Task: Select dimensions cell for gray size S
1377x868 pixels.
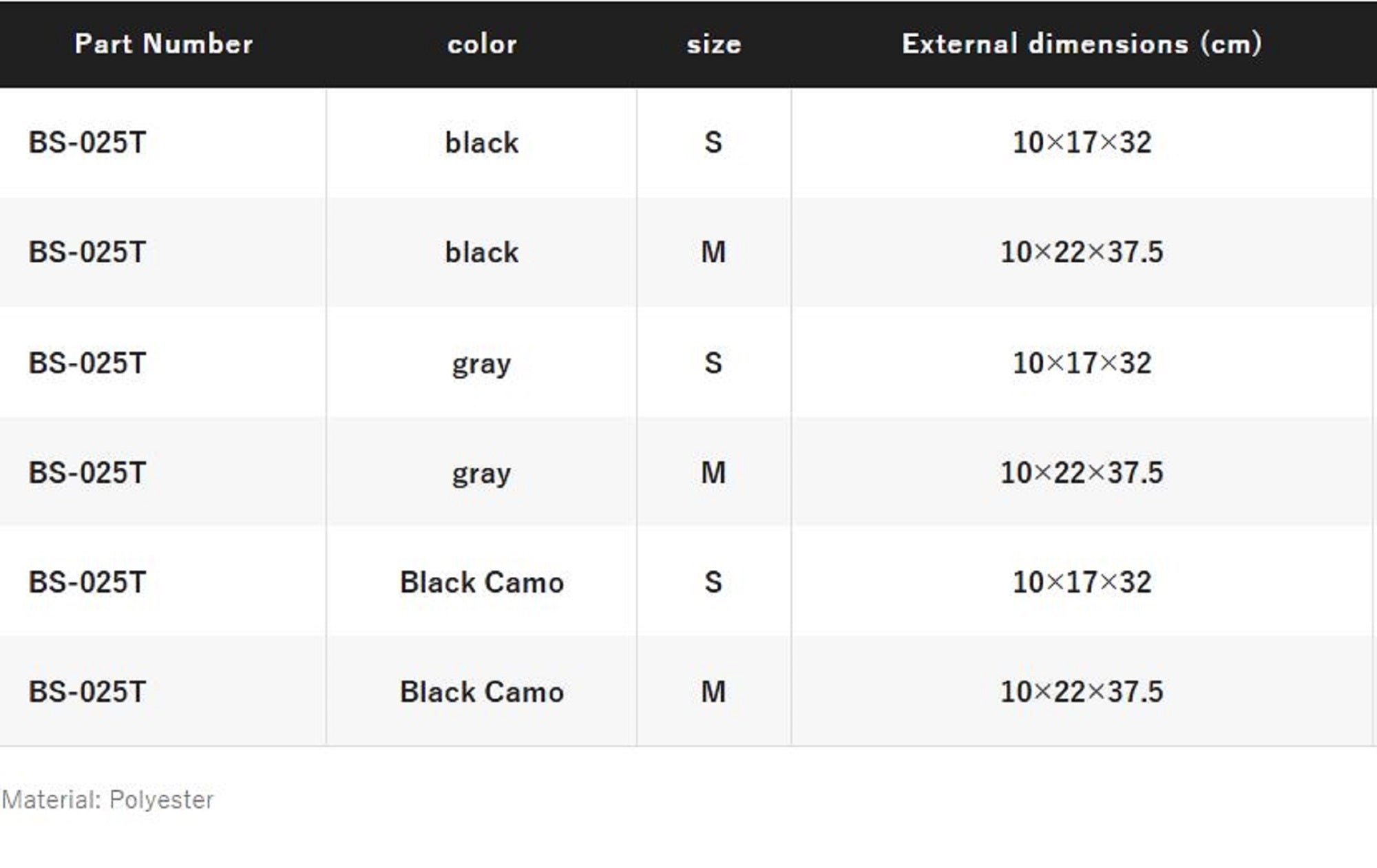Action: 1082,363
